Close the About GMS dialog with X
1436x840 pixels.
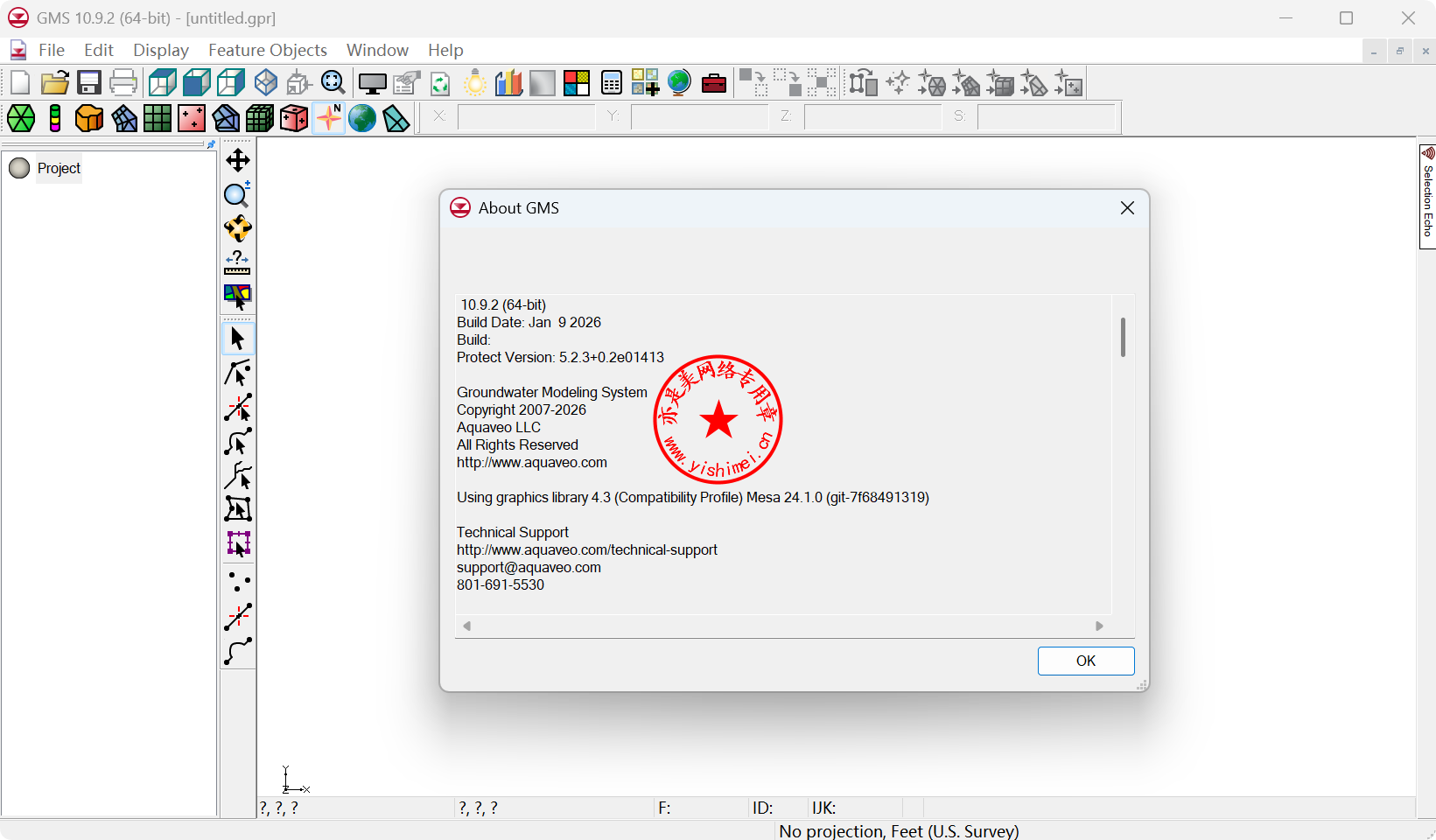coord(1127,207)
